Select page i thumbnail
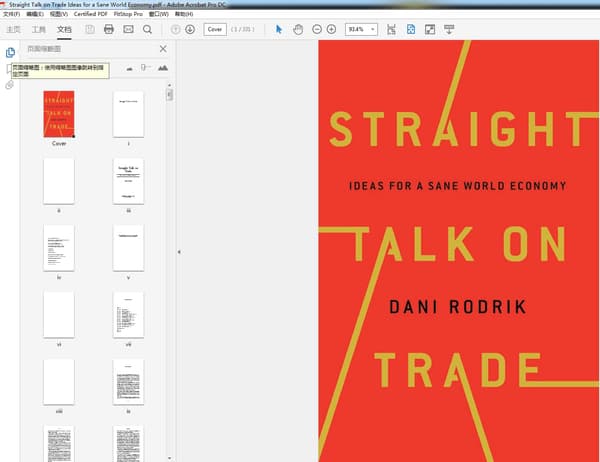 pos(129,114)
